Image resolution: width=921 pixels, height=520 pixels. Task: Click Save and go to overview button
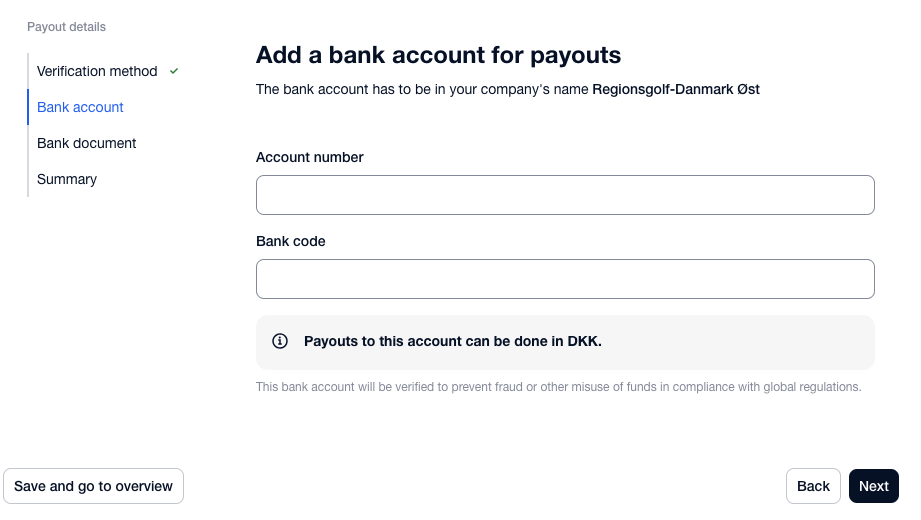(x=93, y=486)
